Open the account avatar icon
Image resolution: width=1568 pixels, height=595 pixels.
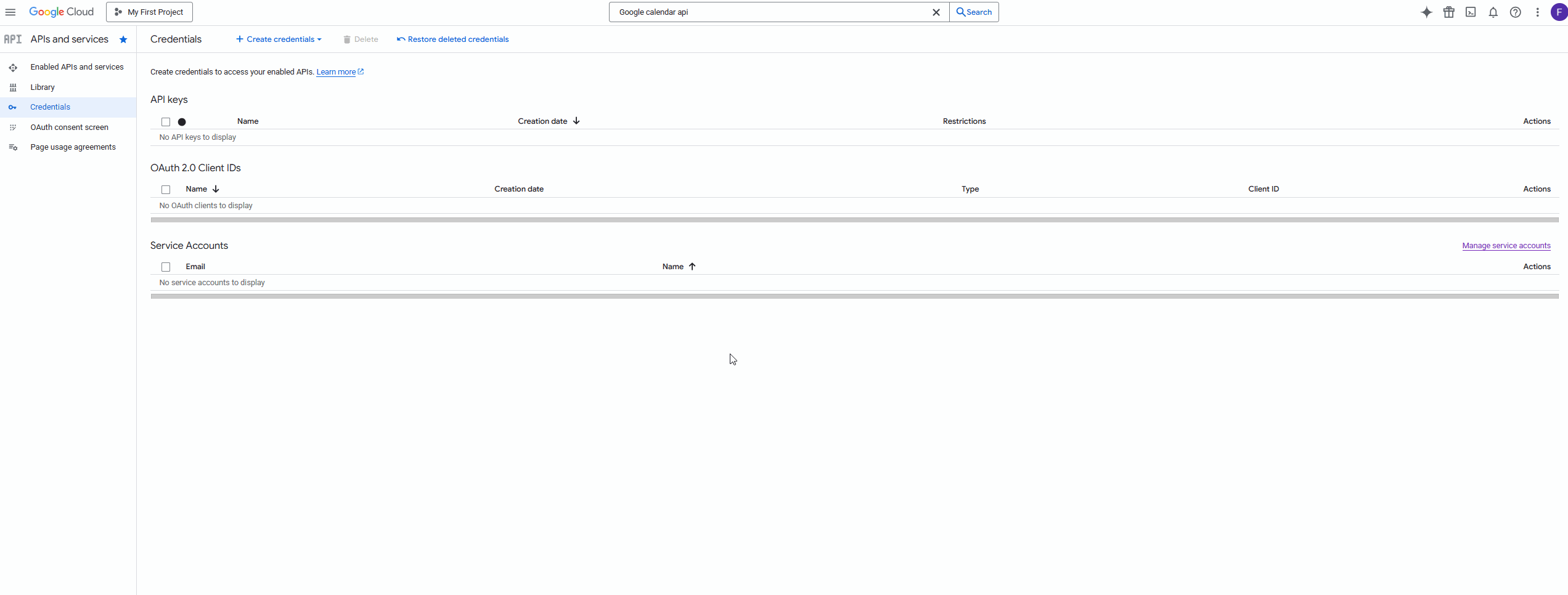(1558, 12)
